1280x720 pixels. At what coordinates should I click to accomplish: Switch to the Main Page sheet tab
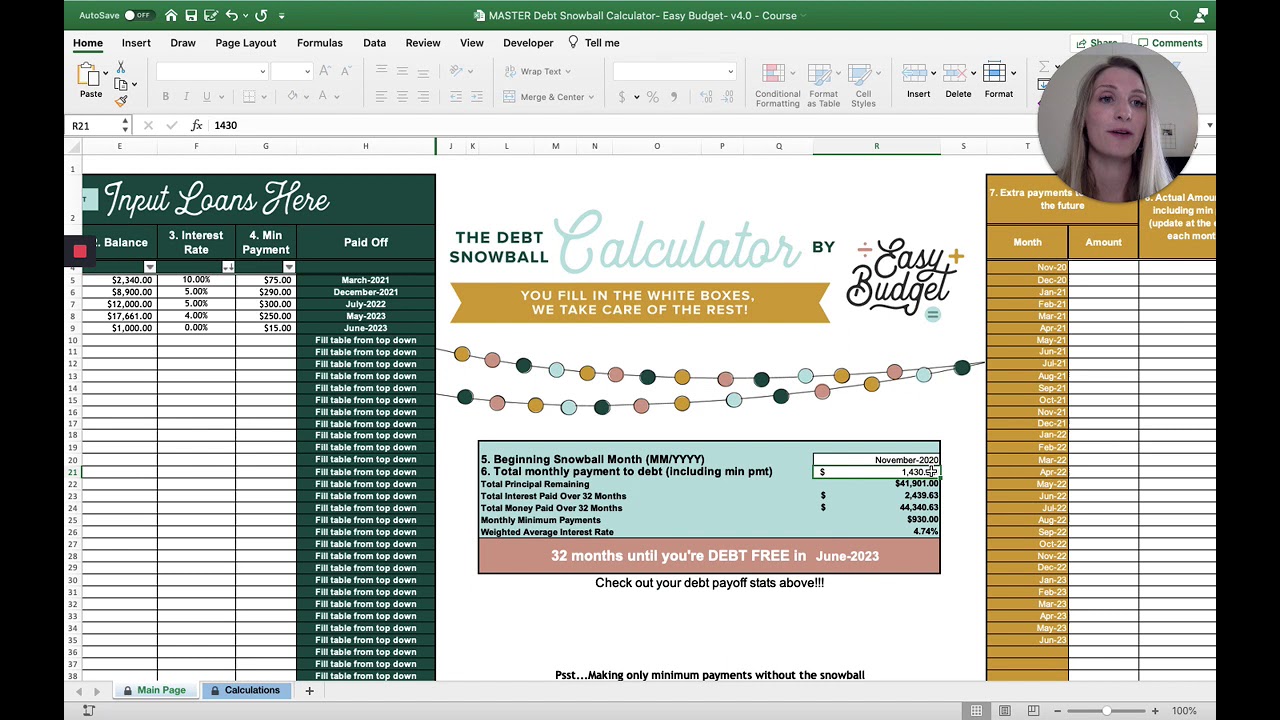155,690
